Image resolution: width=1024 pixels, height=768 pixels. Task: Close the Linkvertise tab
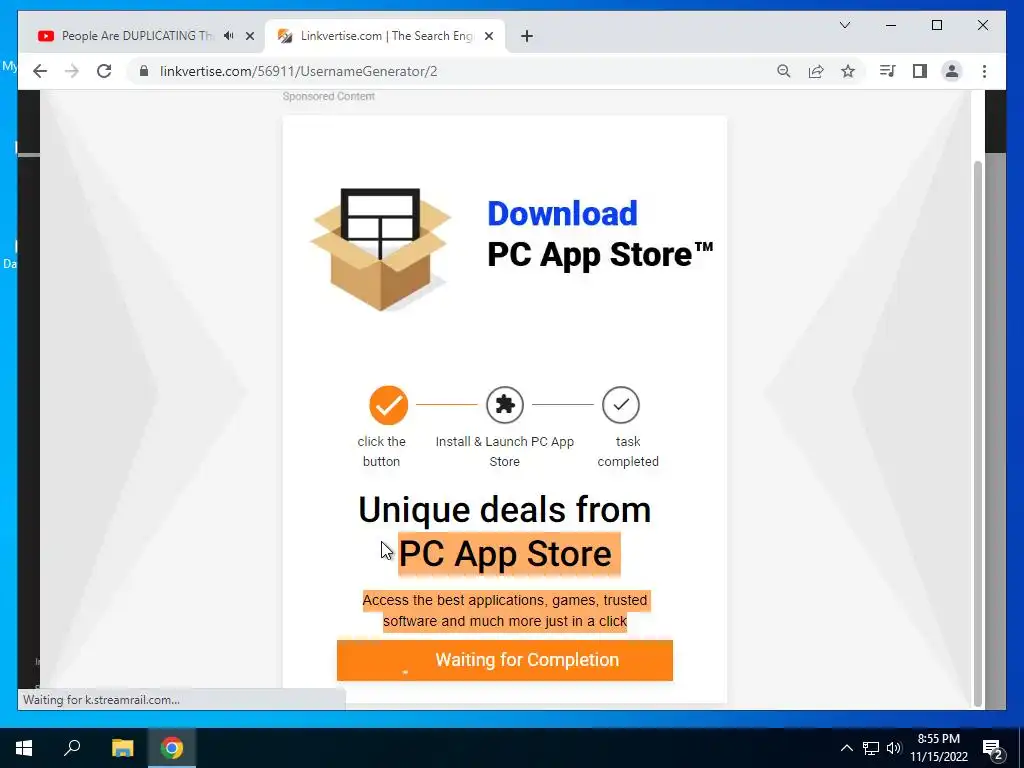[488, 36]
